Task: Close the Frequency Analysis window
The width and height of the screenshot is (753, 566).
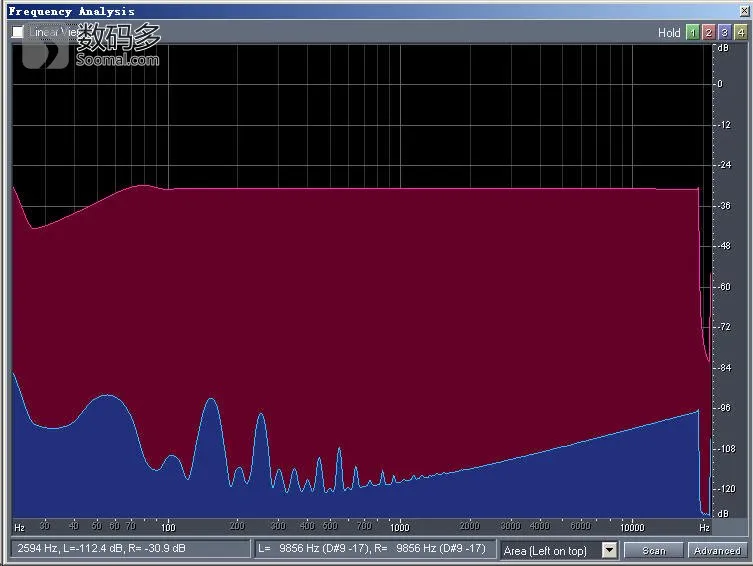Action: click(745, 11)
